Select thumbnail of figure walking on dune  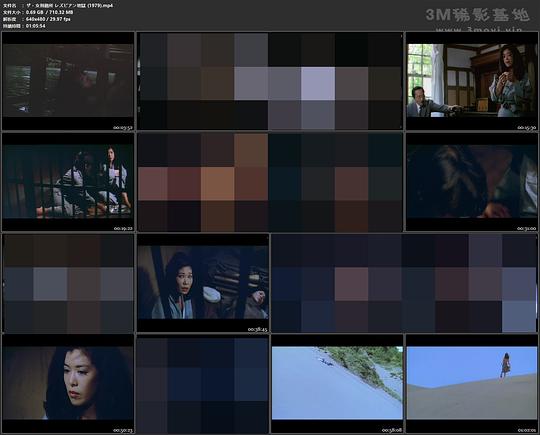point(471,384)
